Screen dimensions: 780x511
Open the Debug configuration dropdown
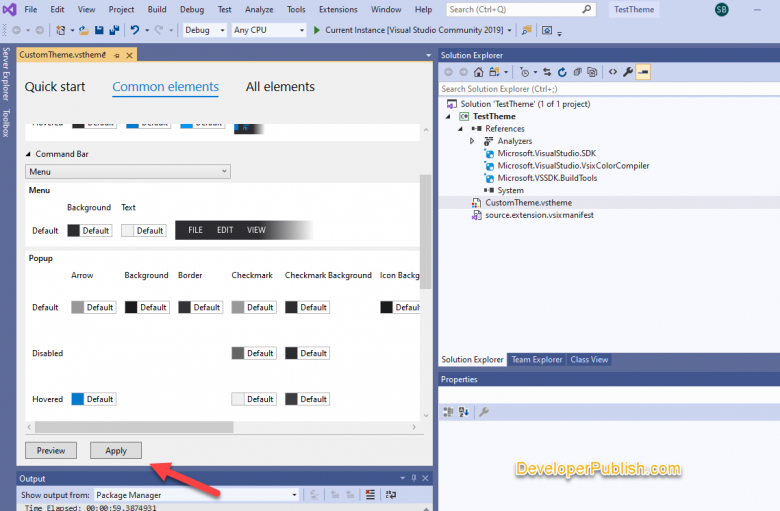click(204, 30)
